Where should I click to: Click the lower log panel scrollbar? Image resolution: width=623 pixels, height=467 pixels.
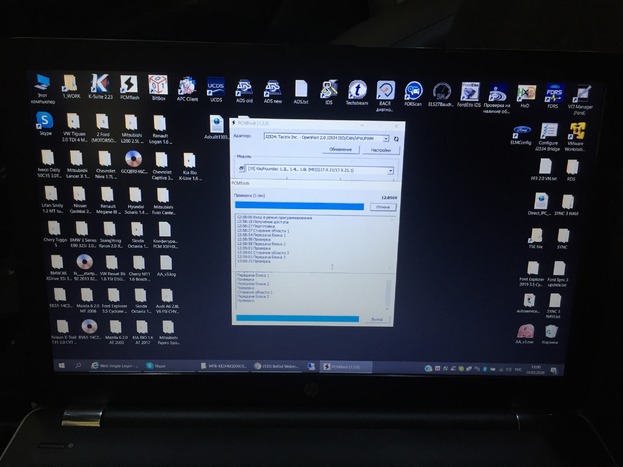(x=390, y=292)
